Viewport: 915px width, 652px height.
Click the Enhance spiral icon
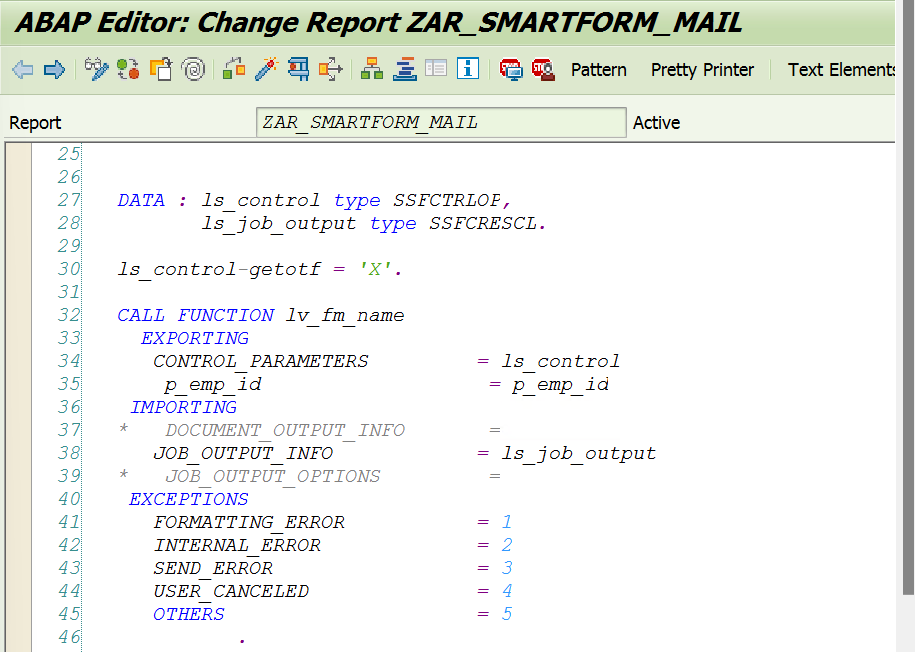(193, 69)
